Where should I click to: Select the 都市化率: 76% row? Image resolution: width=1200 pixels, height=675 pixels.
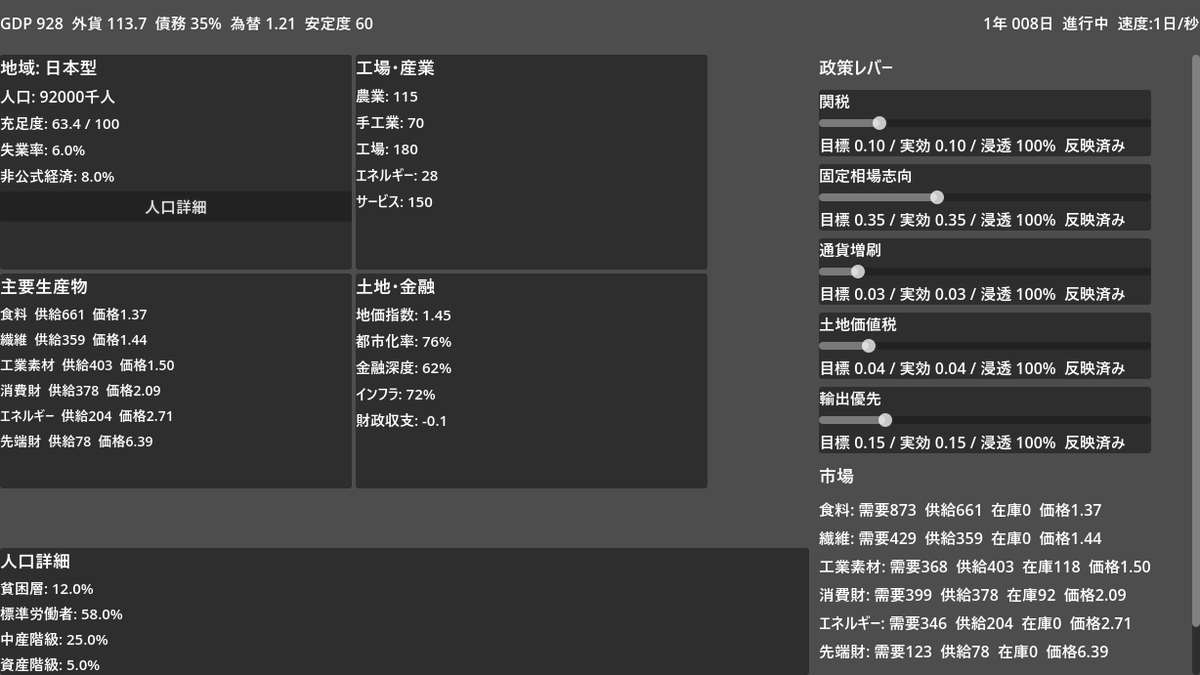pos(404,341)
